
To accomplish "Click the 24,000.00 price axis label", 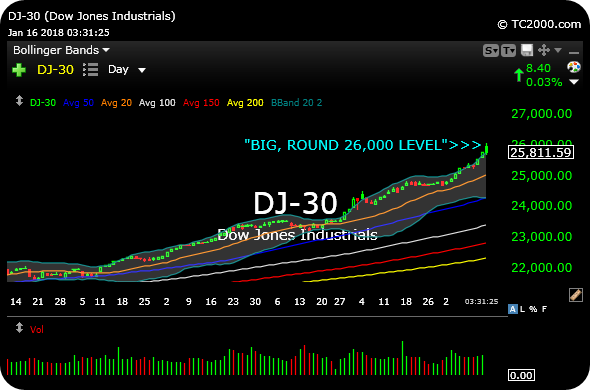I will pyautogui.click(x=541, y=206).
